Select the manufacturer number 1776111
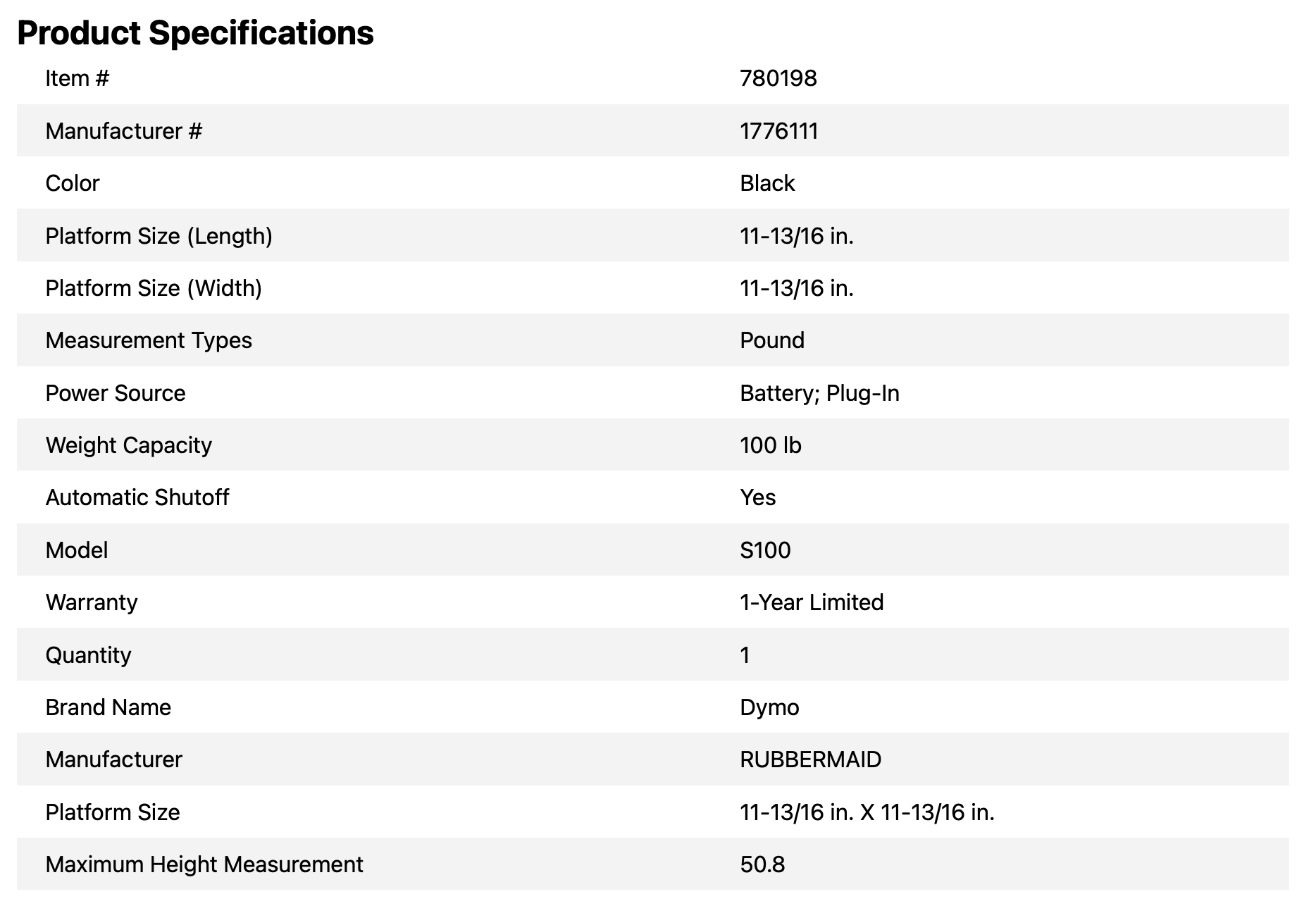This screenshot has height=906, width=1316. click(x=778, y=131)
